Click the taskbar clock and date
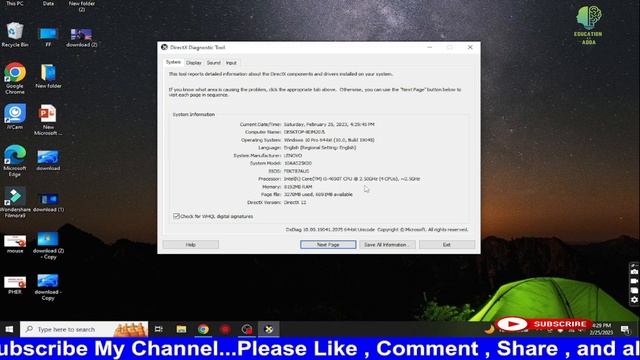This screenshot has width=640, height=360. coord(601,329)
